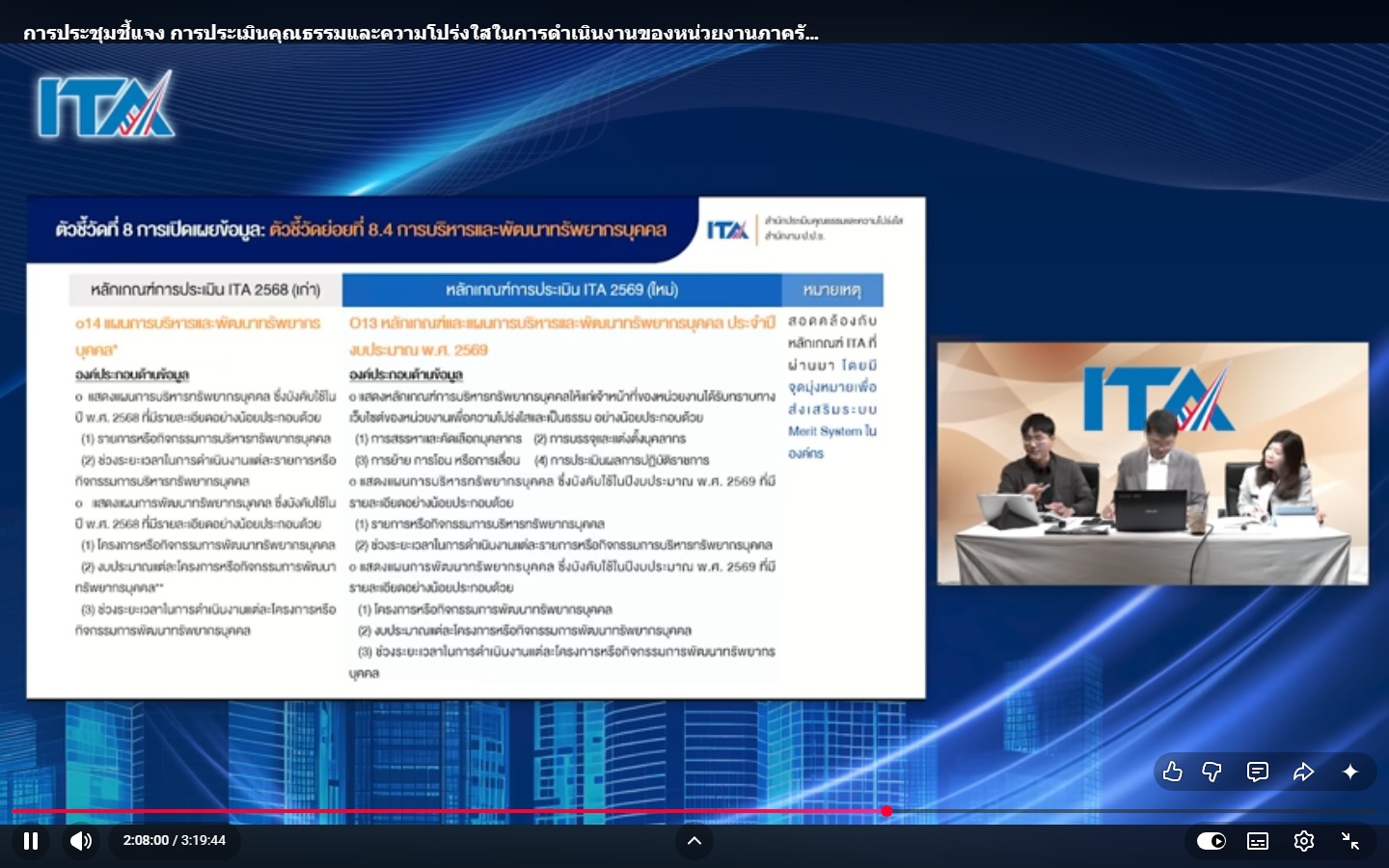Open the video title link at top
This screenshot has height=868, width=1389.
(421, 34)
